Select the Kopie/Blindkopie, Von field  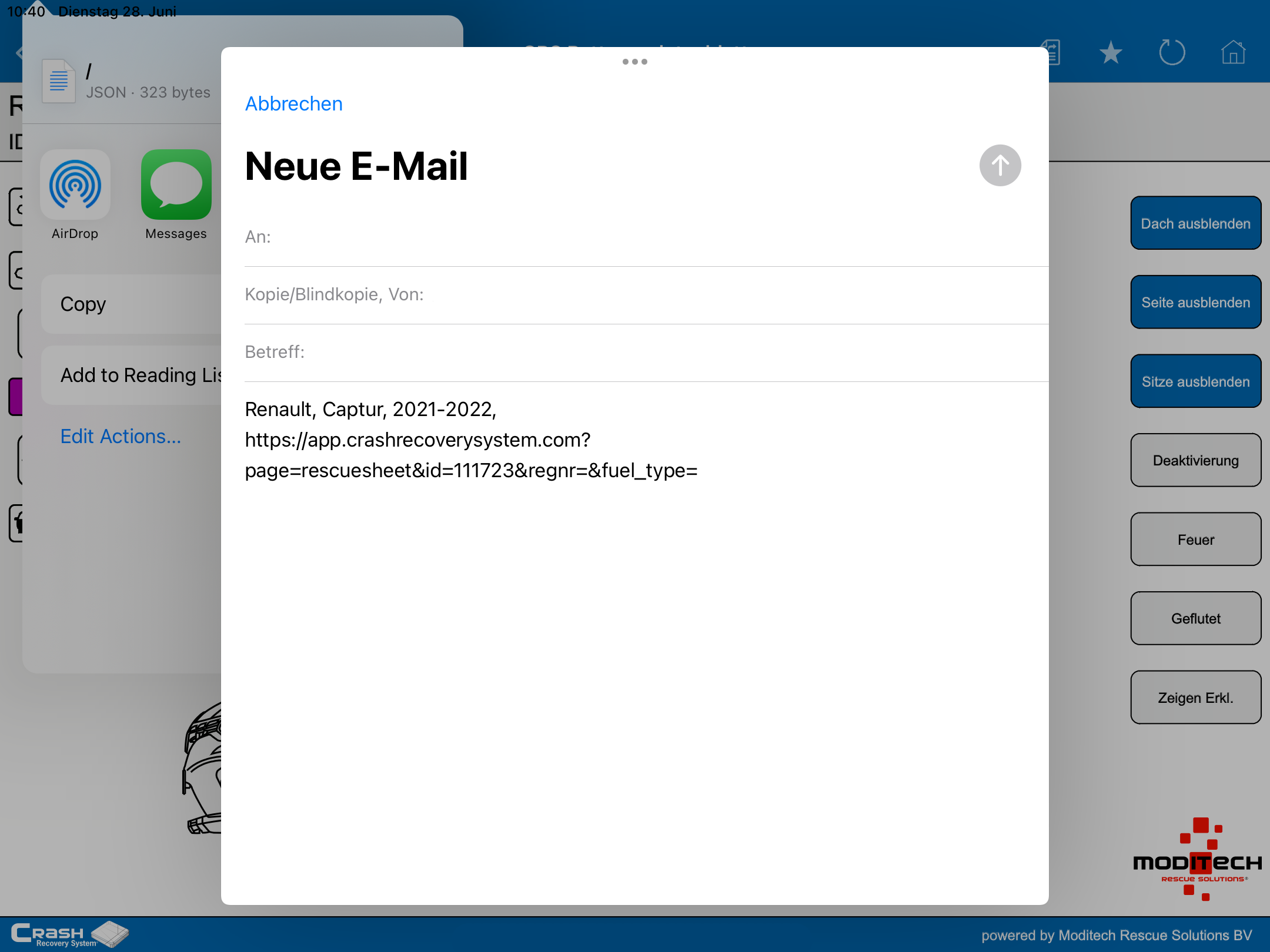click(x=646, y=295)
